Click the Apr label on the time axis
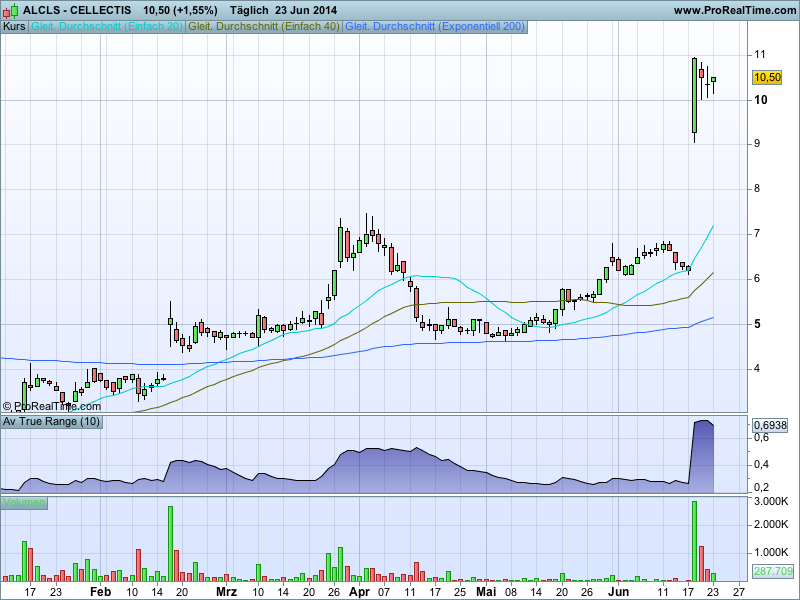 tap(358, 591)
